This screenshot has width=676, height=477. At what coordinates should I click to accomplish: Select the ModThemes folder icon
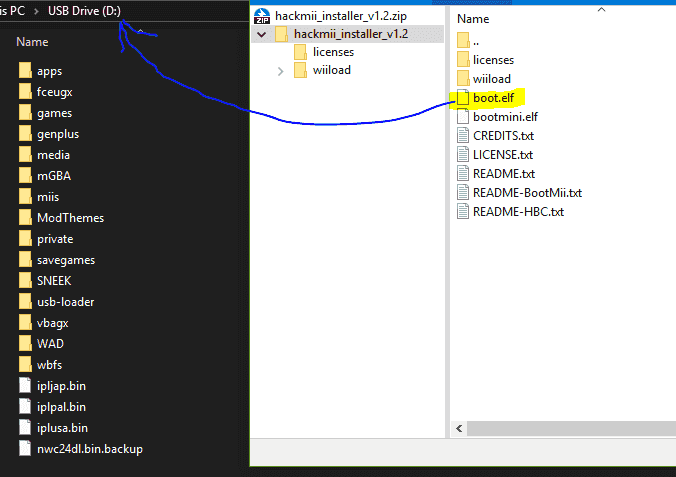(25, 217)
